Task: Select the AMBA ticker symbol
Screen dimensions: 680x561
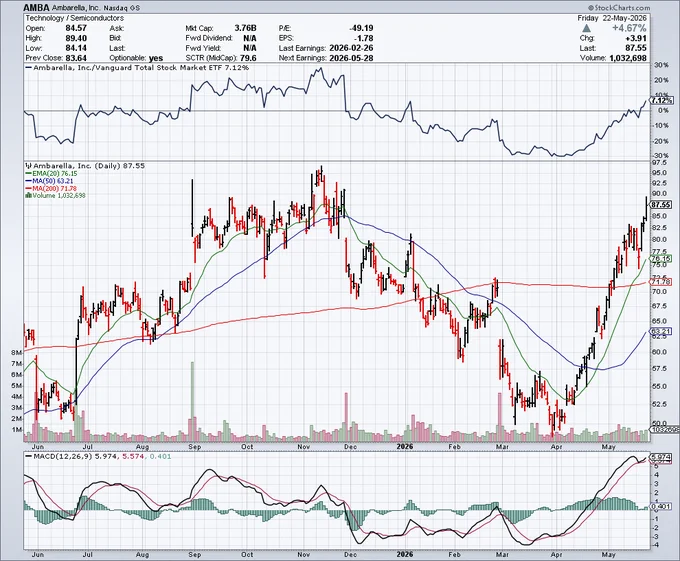Action: pos(35,7)
